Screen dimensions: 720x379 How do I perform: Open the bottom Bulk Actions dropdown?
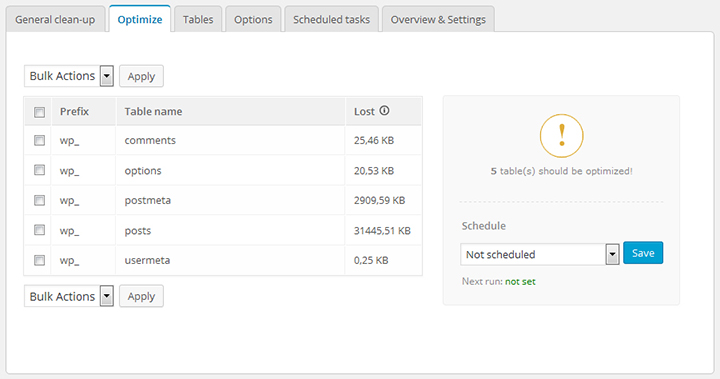pyautogui.click(x=69, y=296)
